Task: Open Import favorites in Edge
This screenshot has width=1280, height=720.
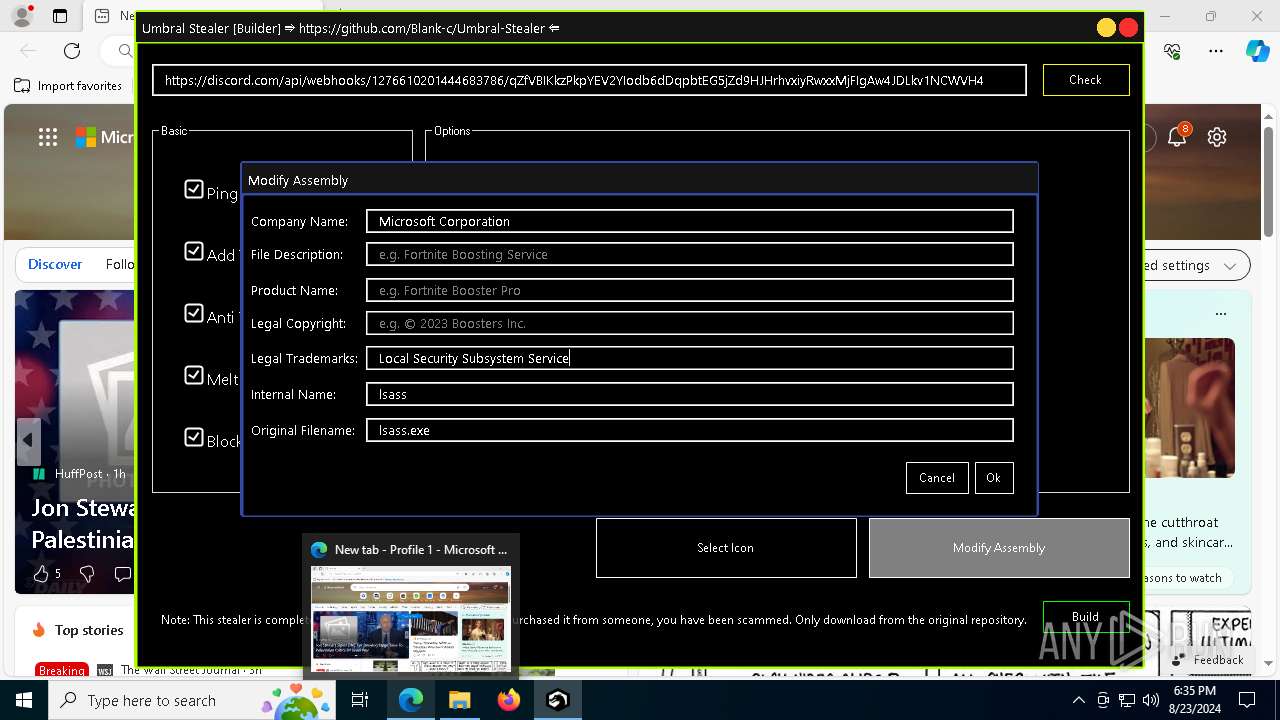Action: tap(68, 86)
